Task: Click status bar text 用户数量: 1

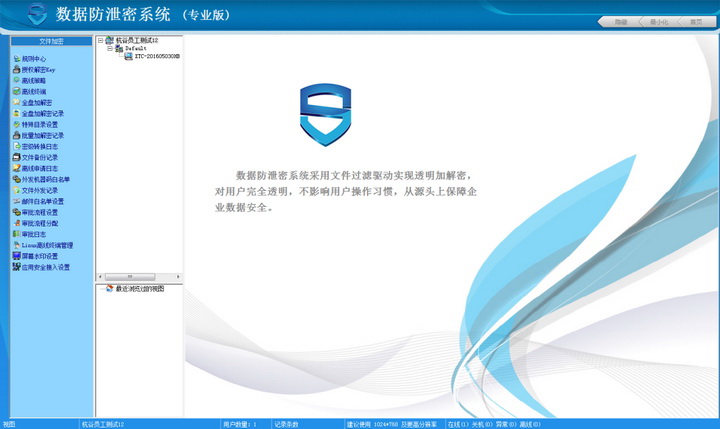Action: point(240,424)
